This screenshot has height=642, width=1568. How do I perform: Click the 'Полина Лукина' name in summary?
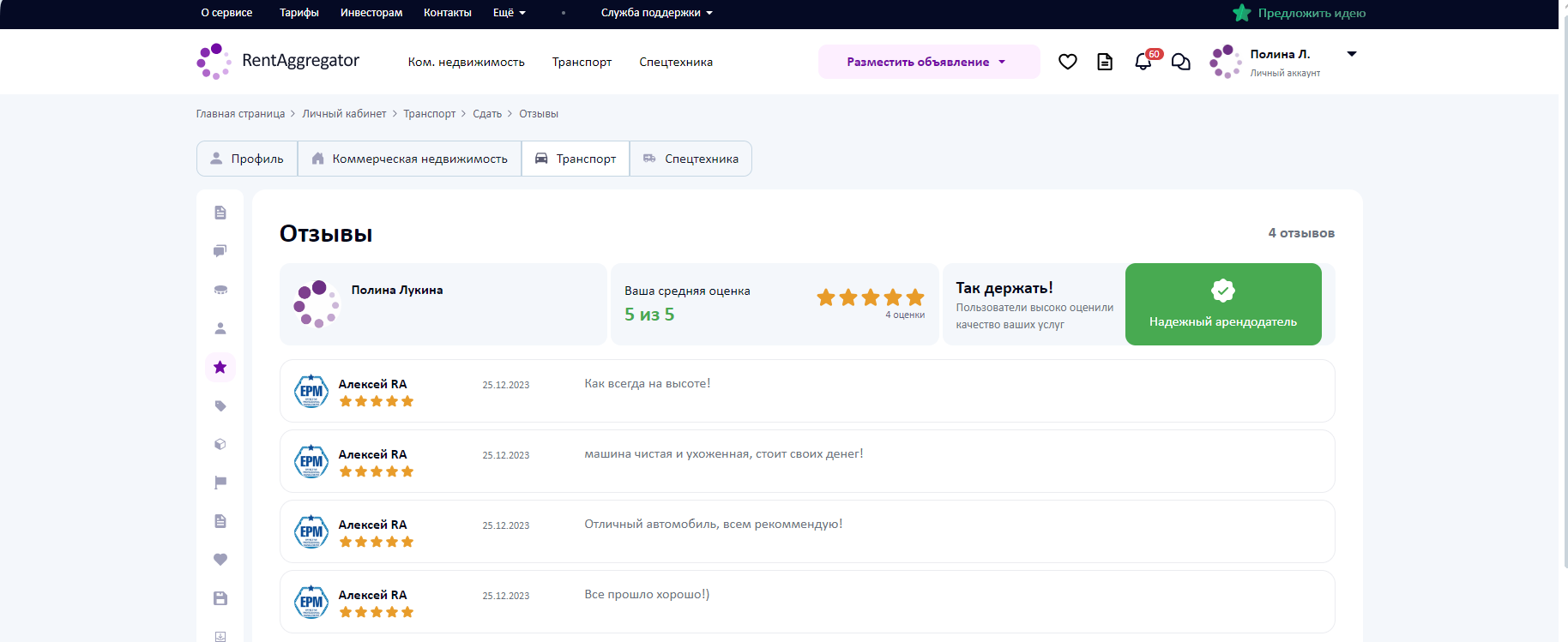click(x=397, y=290)
